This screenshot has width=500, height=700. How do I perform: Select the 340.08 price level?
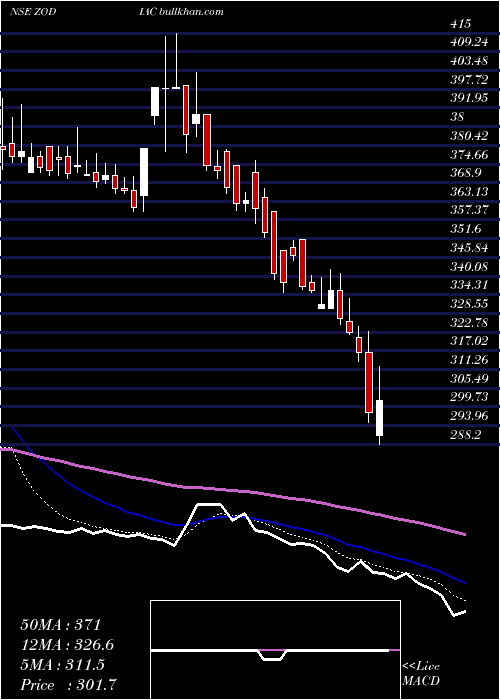[x=468, y=267]
